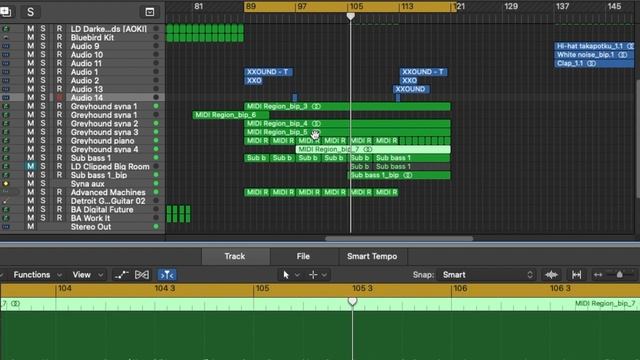The image size is (640, 360).
Task: Click the Audio 9 track waveform icon
Action: [6, 46]
